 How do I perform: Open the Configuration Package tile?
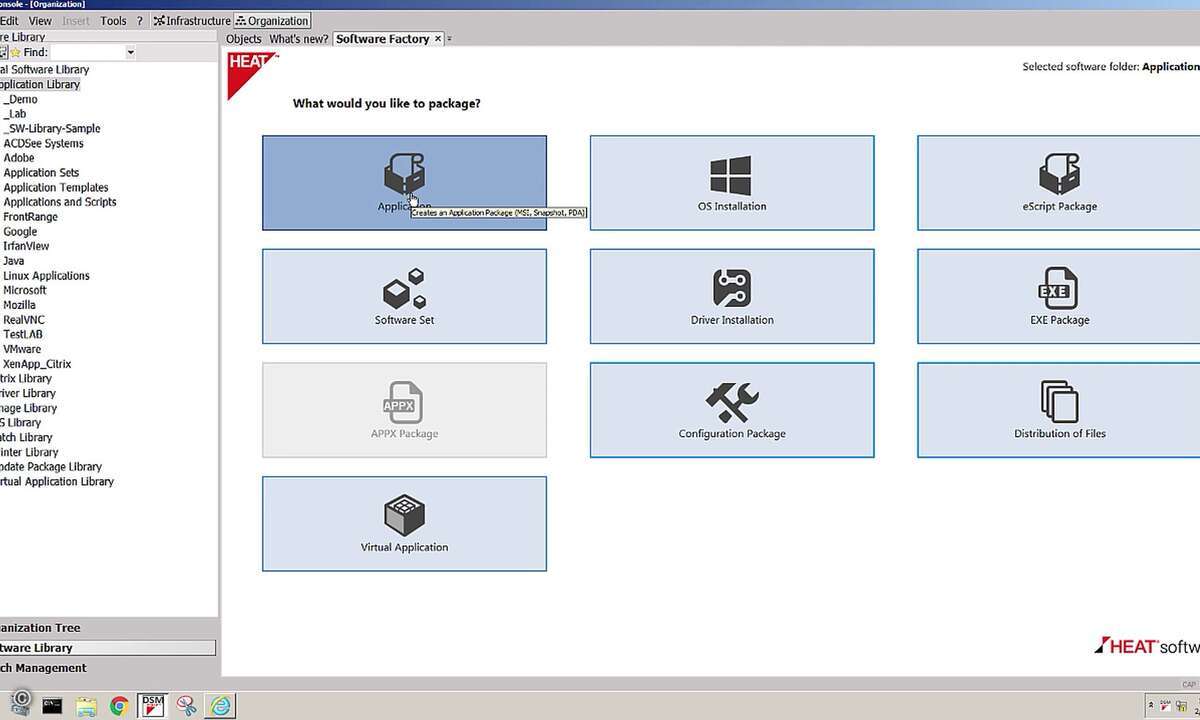[732, 410]
